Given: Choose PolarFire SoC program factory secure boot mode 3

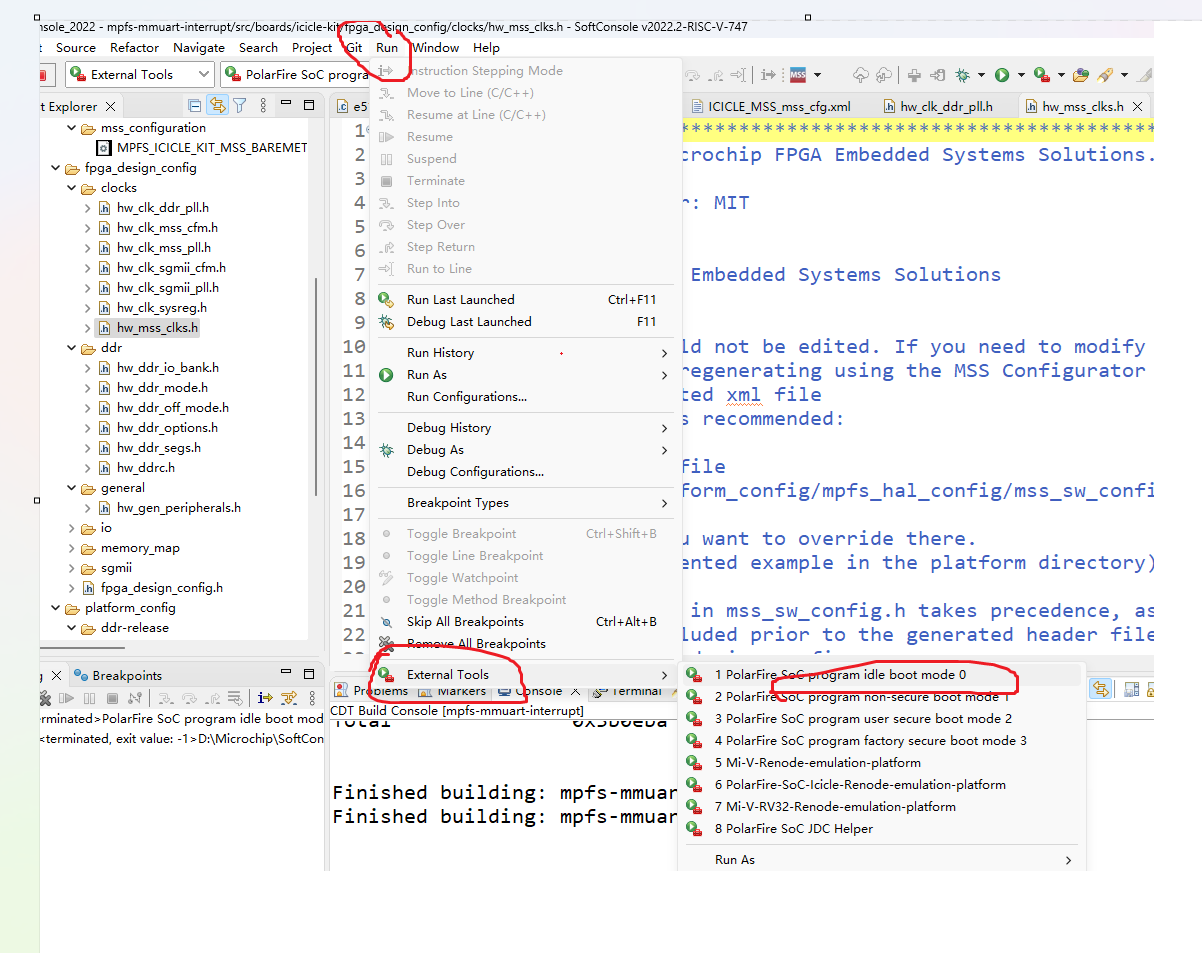Looking at the screenshot, I should coord(880,741).
